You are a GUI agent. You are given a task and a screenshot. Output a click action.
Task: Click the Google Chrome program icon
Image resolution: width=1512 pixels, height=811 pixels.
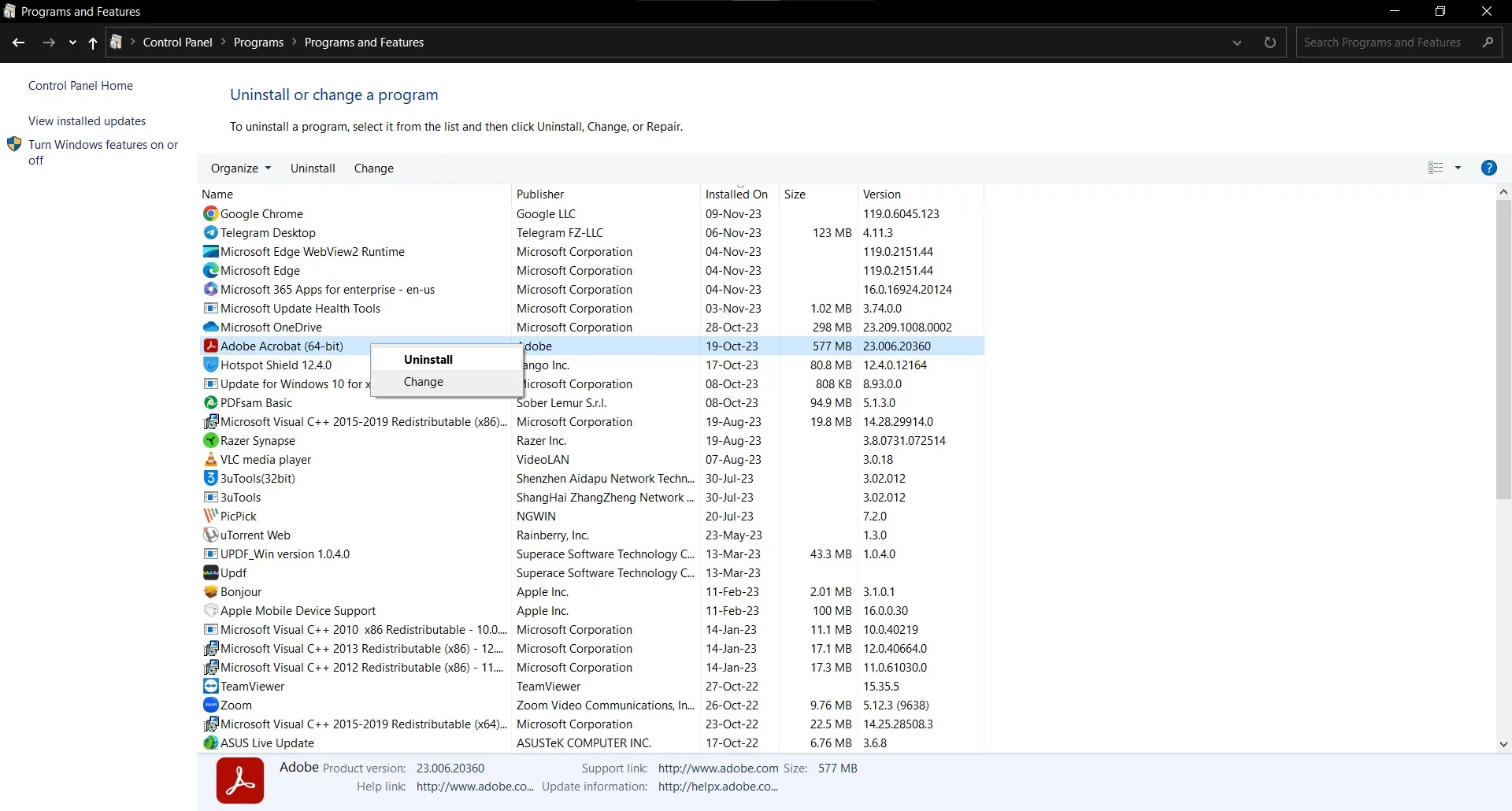pyautogui.click(x=210, y=213)
